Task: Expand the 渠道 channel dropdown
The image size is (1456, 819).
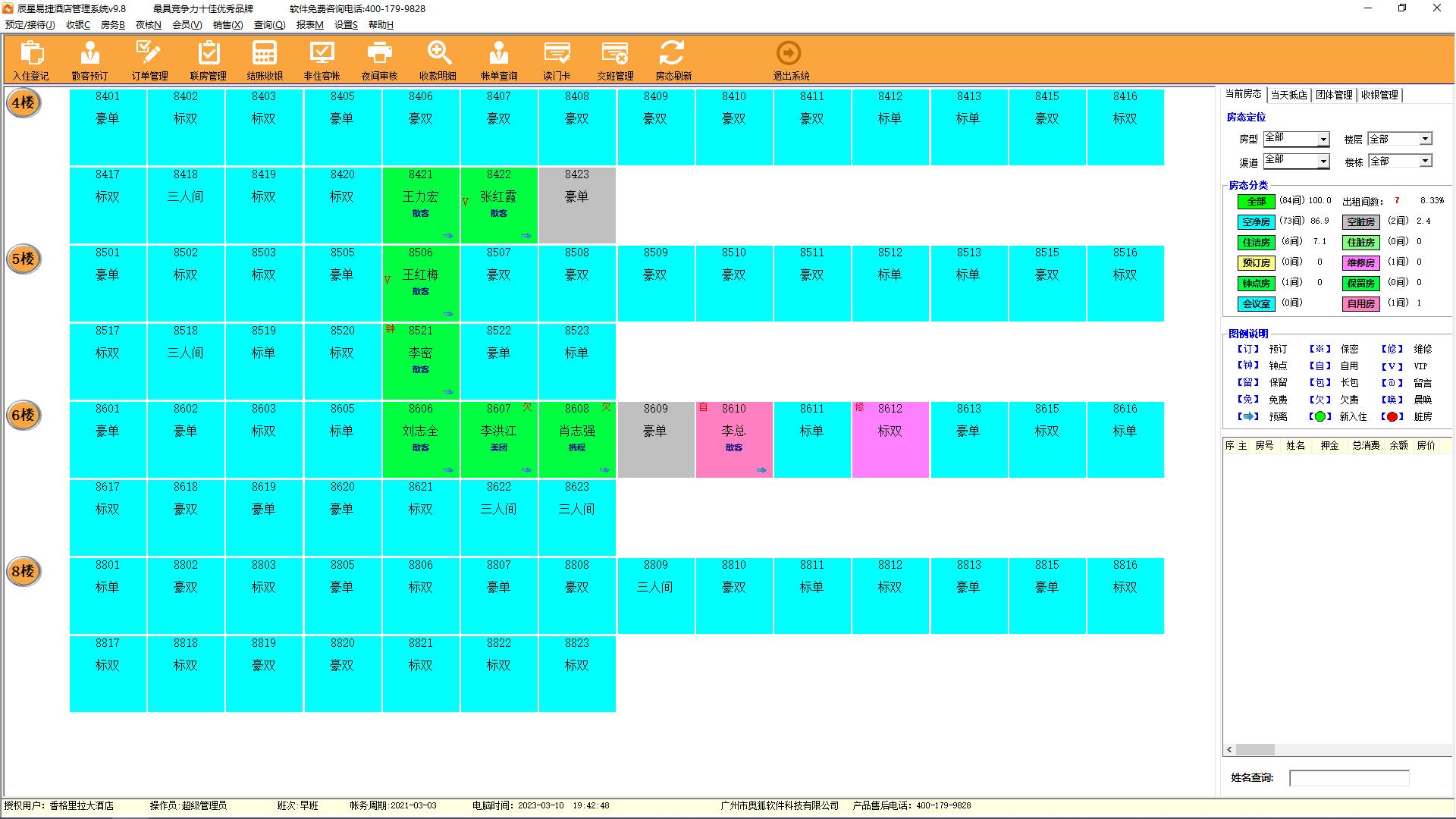Action: tap(1323, 162)
